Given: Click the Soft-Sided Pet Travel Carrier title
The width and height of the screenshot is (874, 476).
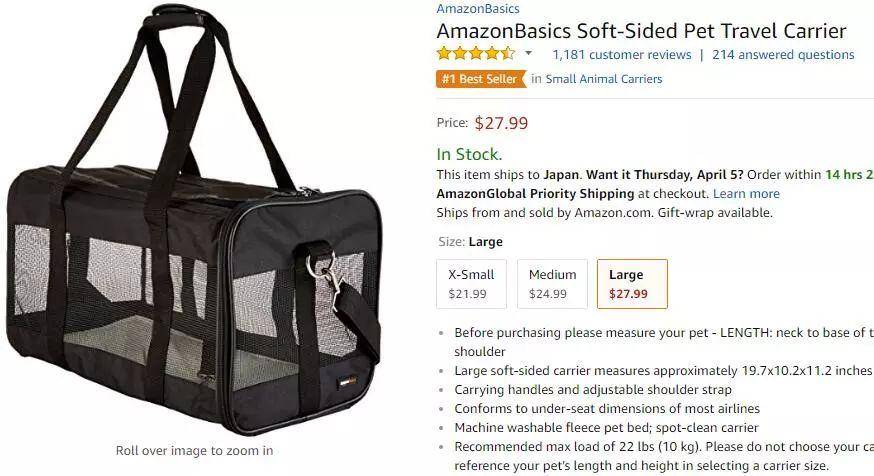Looking at the screenshot, I should (x=642, y=31).
